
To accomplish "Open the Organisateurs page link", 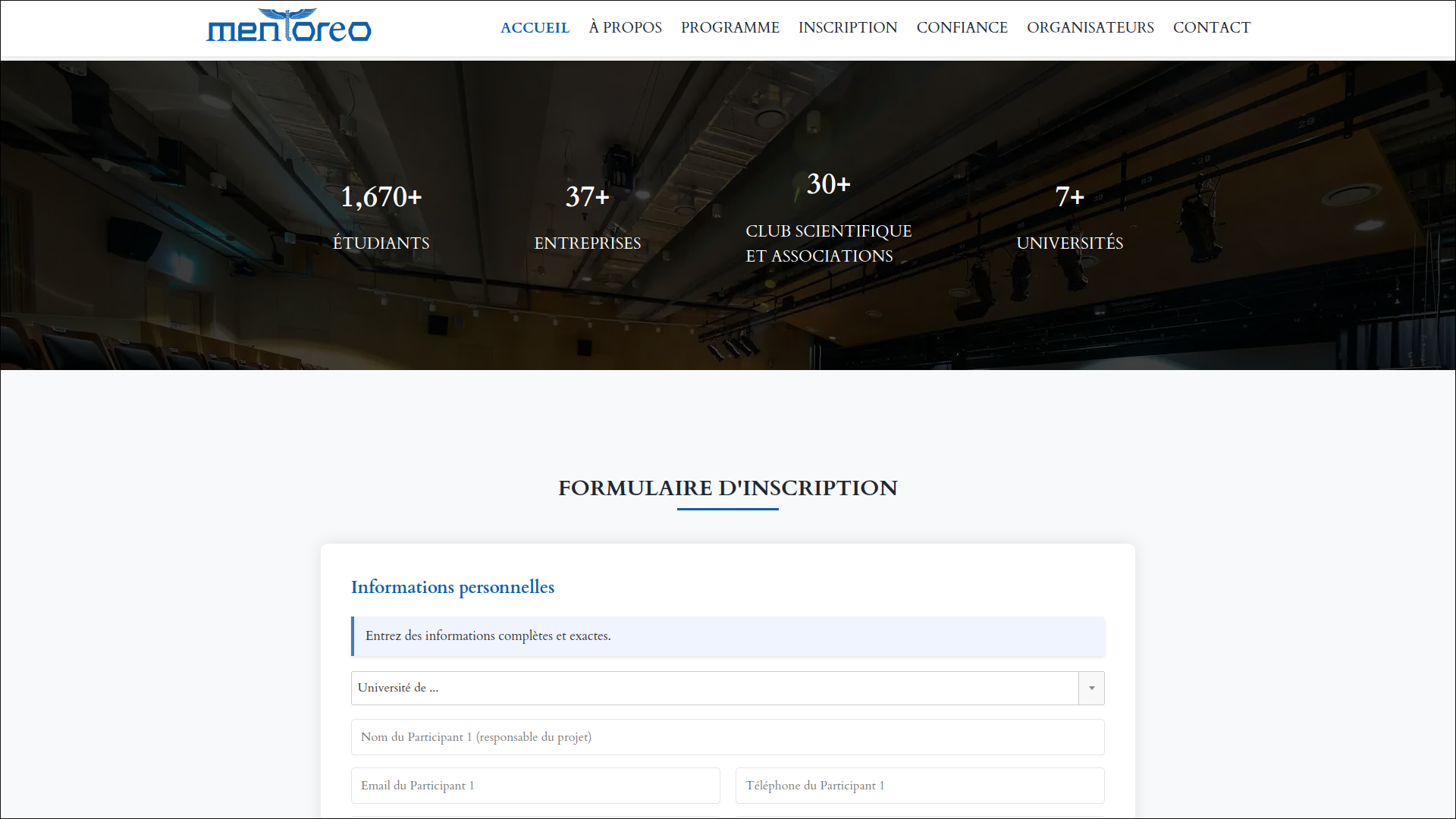I will coord(1090,28).
